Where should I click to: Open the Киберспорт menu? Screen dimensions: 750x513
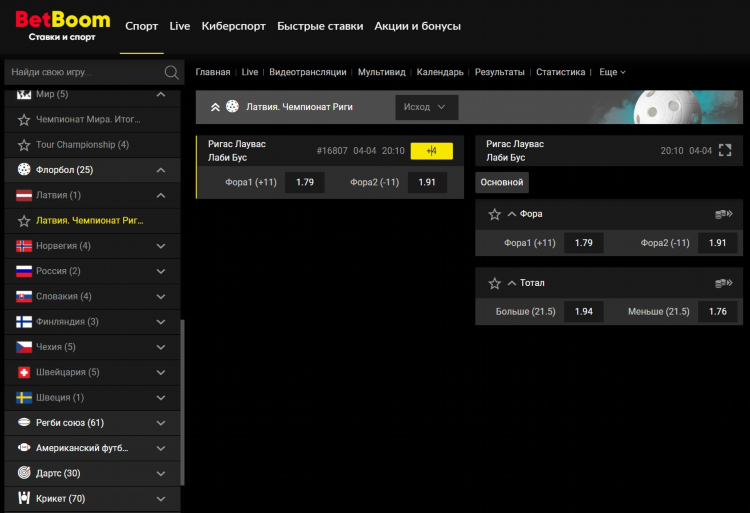[x=233, y=26]
